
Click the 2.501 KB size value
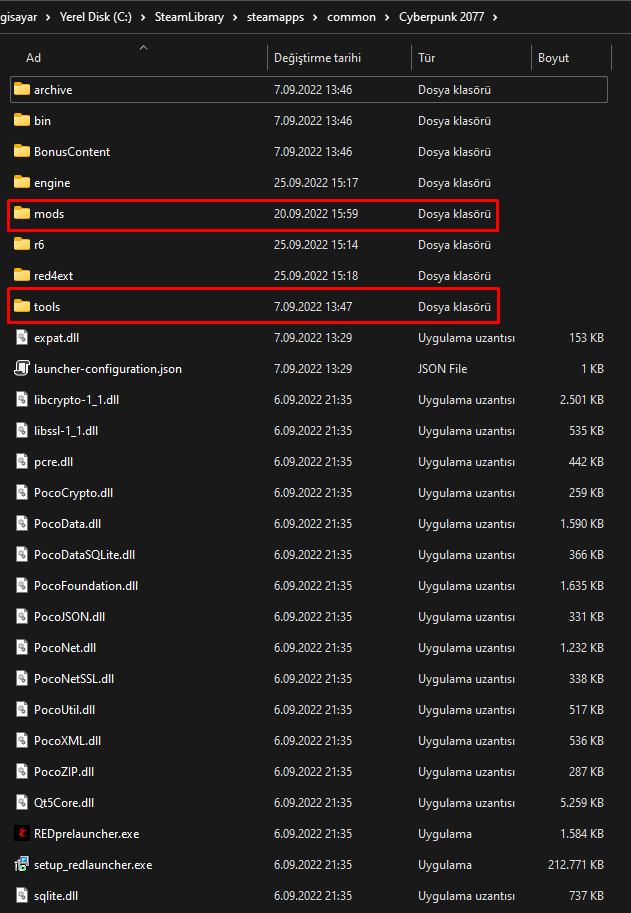(582, 399)
